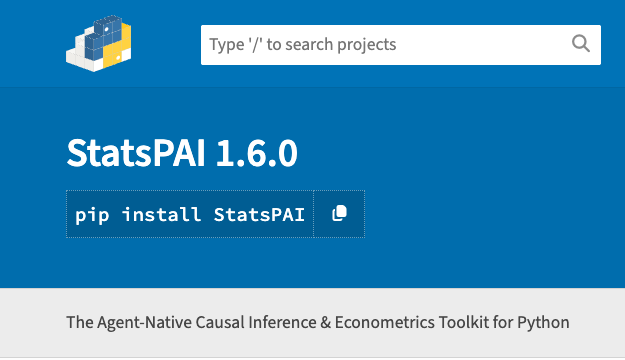Copy pip install command to clipboard
Screen dimensions: 625x360
(x=339, y=214)
